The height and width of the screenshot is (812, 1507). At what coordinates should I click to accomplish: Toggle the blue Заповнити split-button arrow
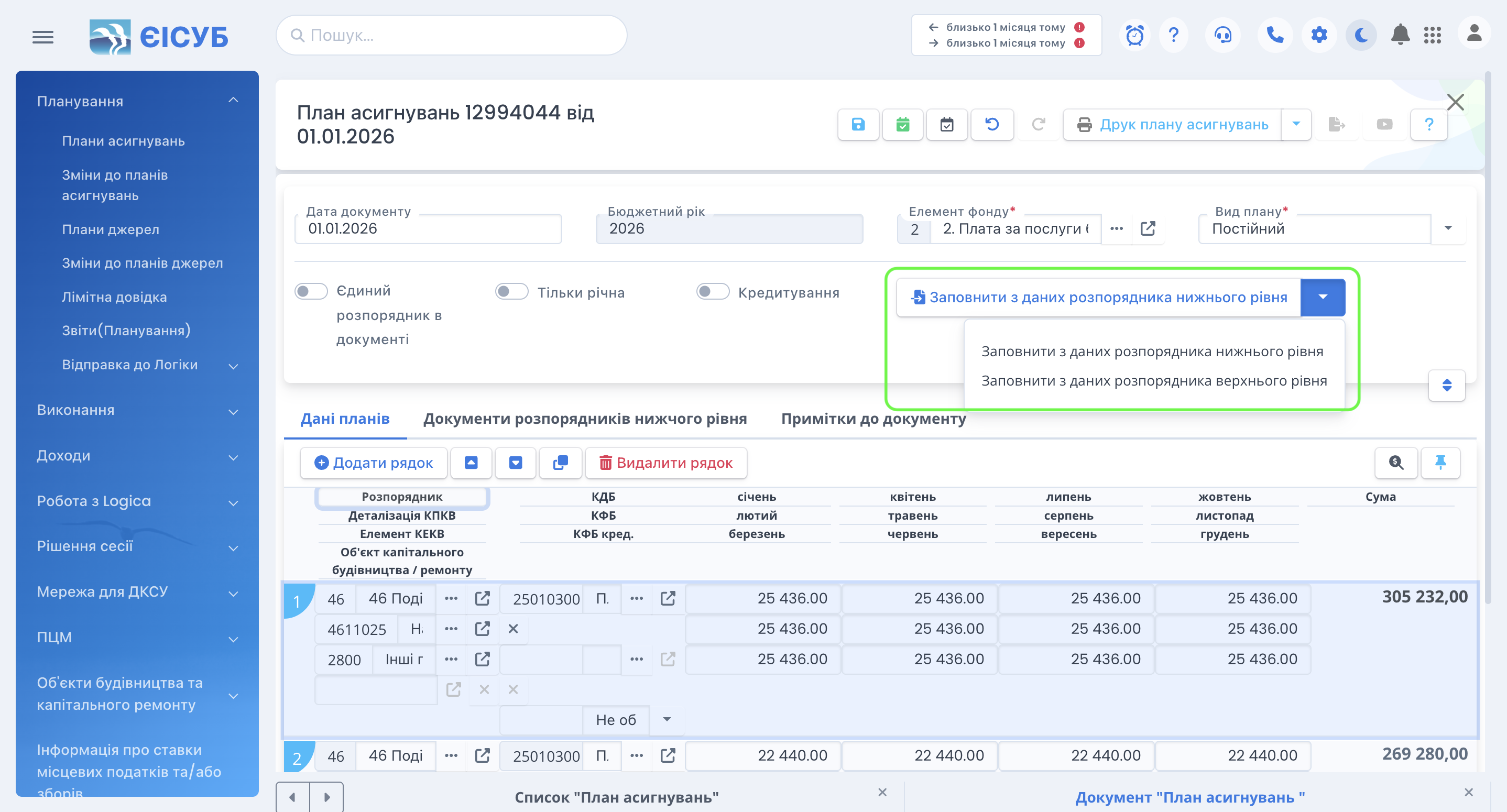pos(1322,297)
